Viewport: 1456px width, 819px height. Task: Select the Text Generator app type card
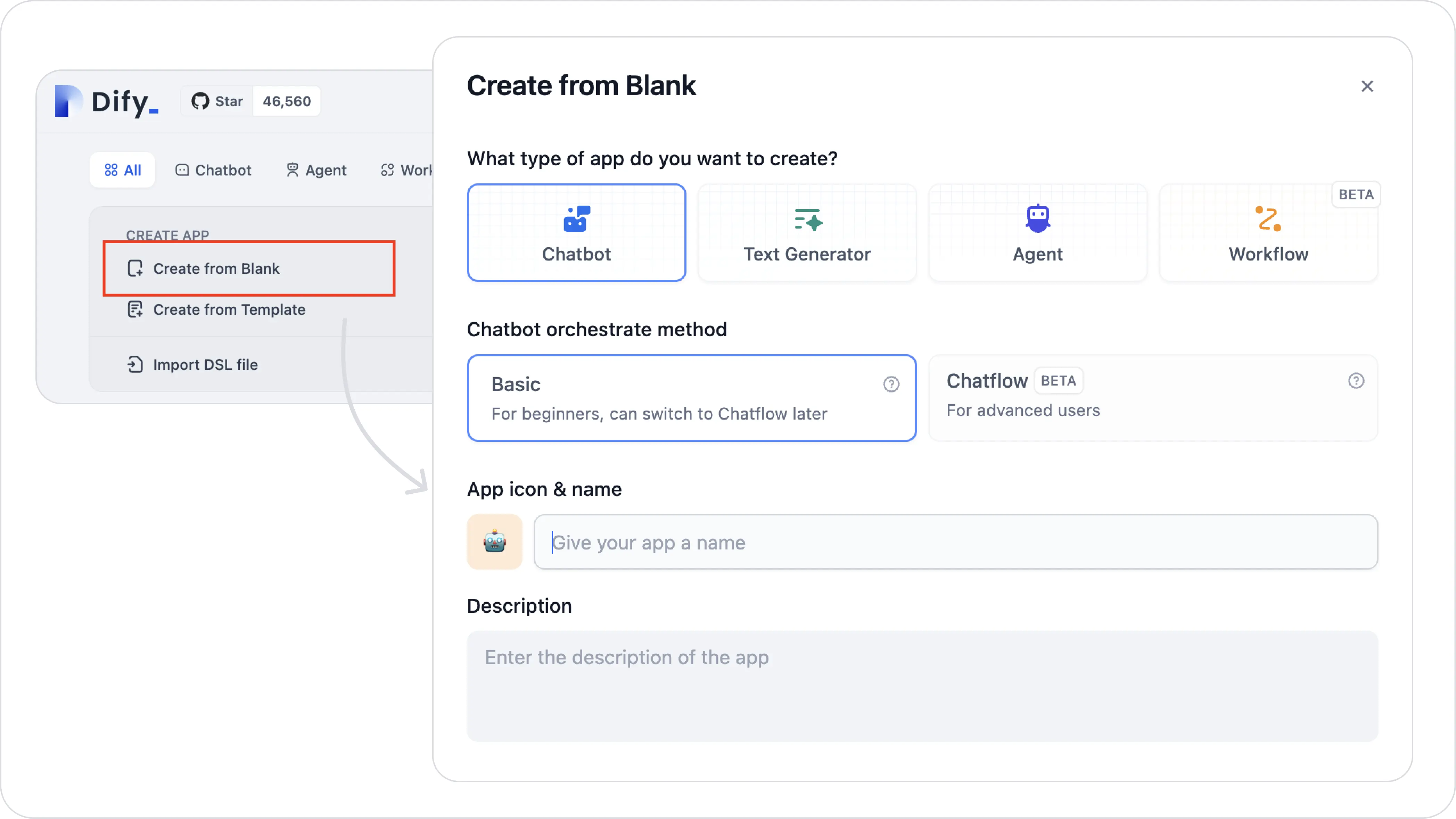[807, 233]
